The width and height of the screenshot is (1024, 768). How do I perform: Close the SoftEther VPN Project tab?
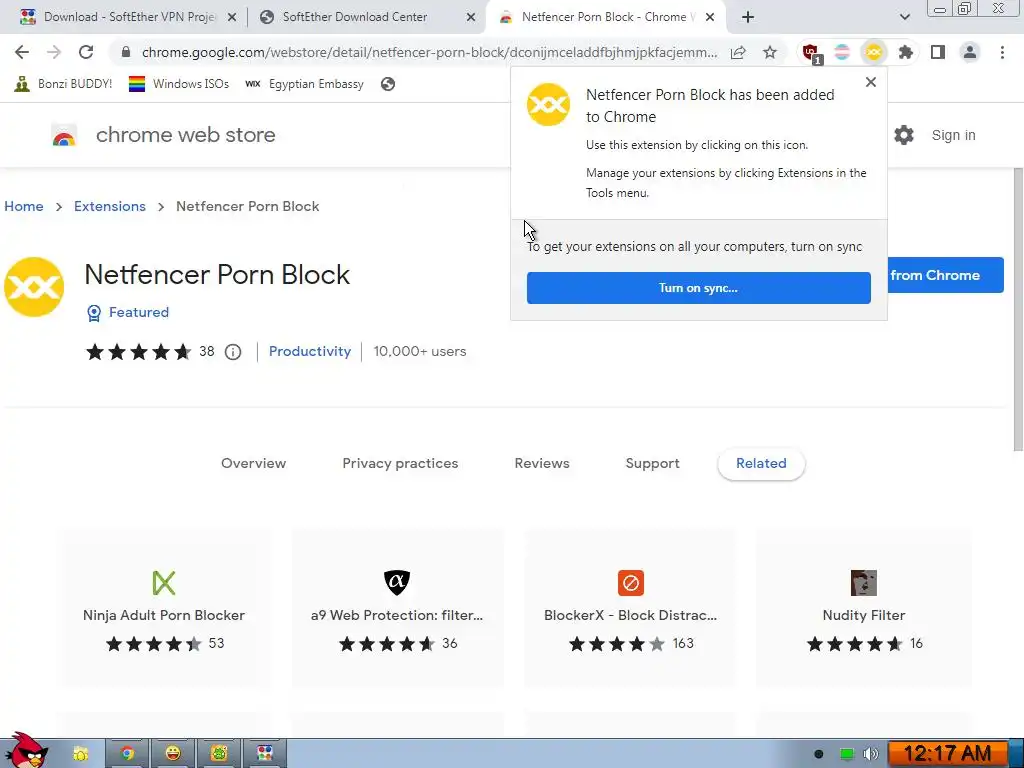tap(231, 17)
